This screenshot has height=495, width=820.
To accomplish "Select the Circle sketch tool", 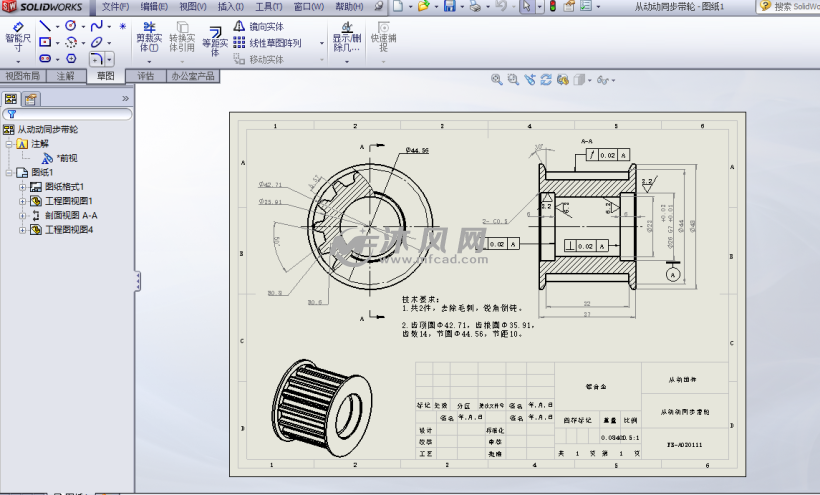I will (x=71, y=26).
